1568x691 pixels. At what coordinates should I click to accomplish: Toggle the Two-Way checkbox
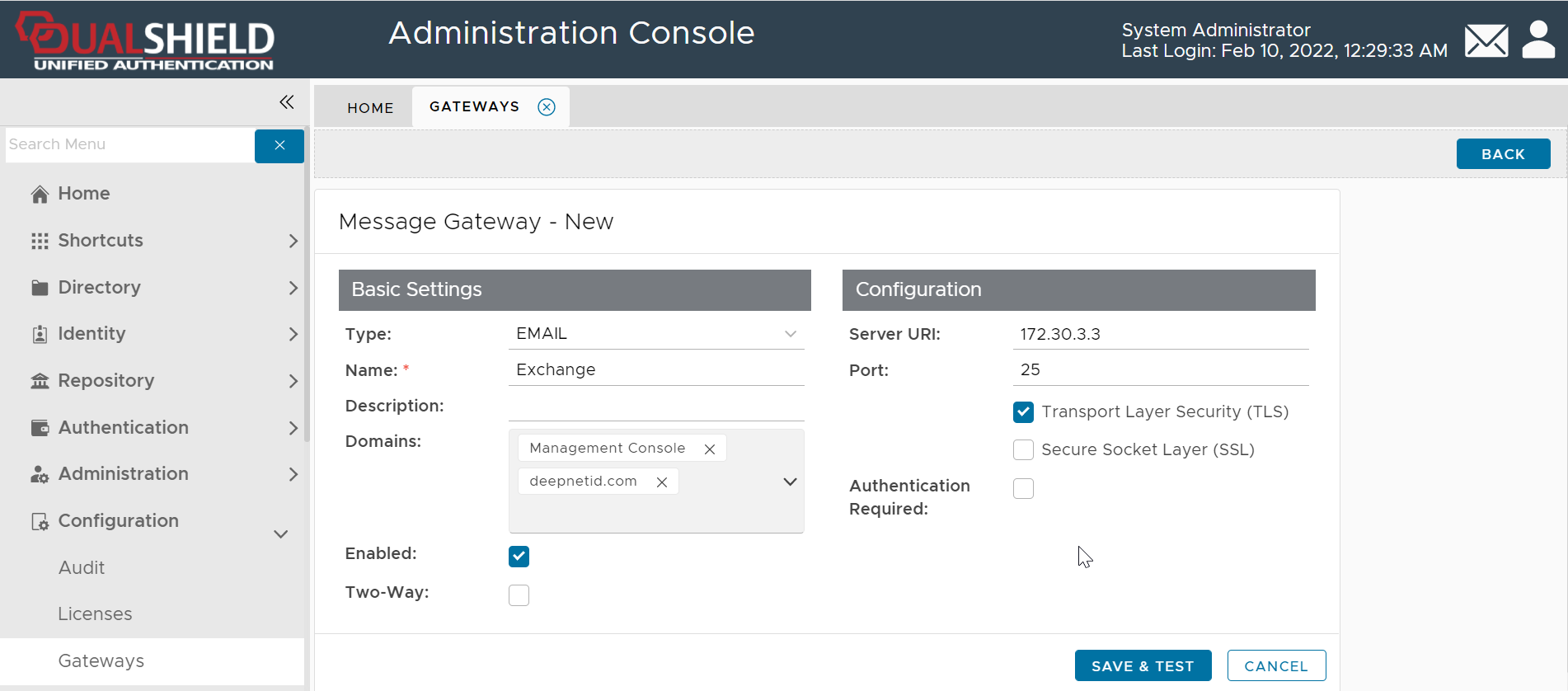click(519, 595)
